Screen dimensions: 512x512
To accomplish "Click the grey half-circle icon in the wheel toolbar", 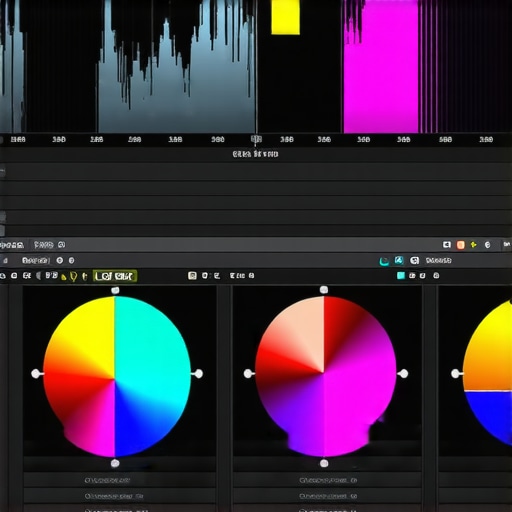I will coord(39,276).
